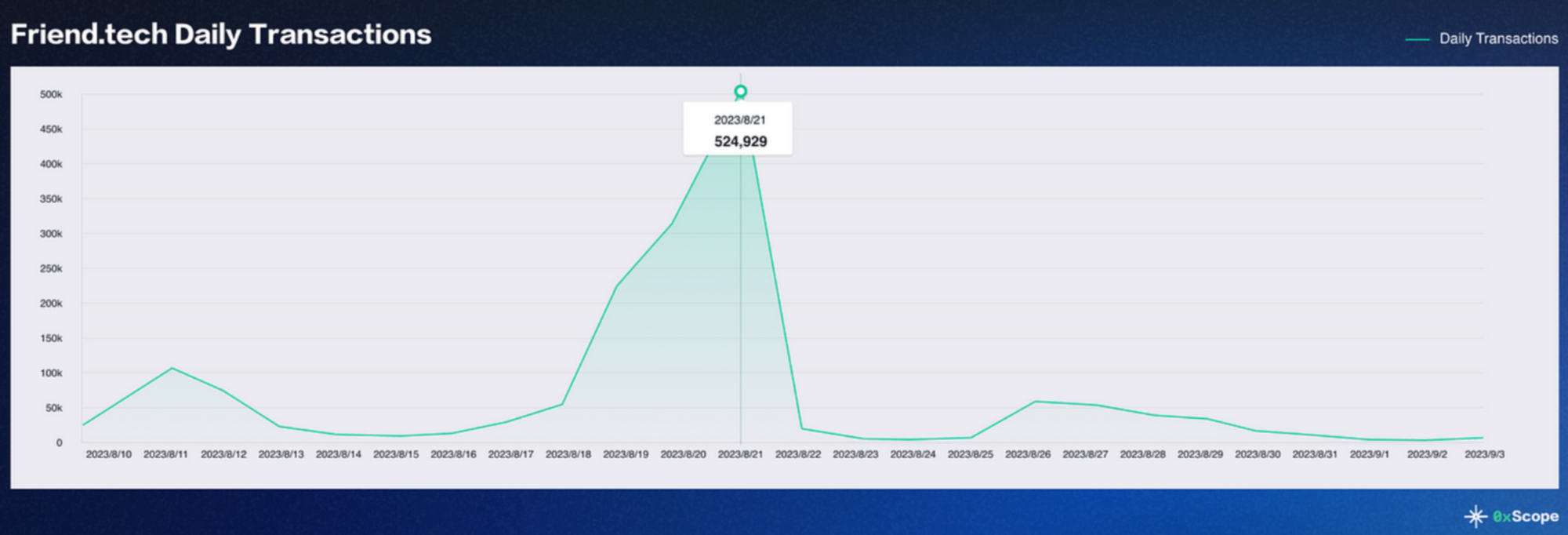Image resolution: width=1568 pixels, height=535 pixels.
Task: Click the 0xScope logo icon
Action: tap(1475, 516)
